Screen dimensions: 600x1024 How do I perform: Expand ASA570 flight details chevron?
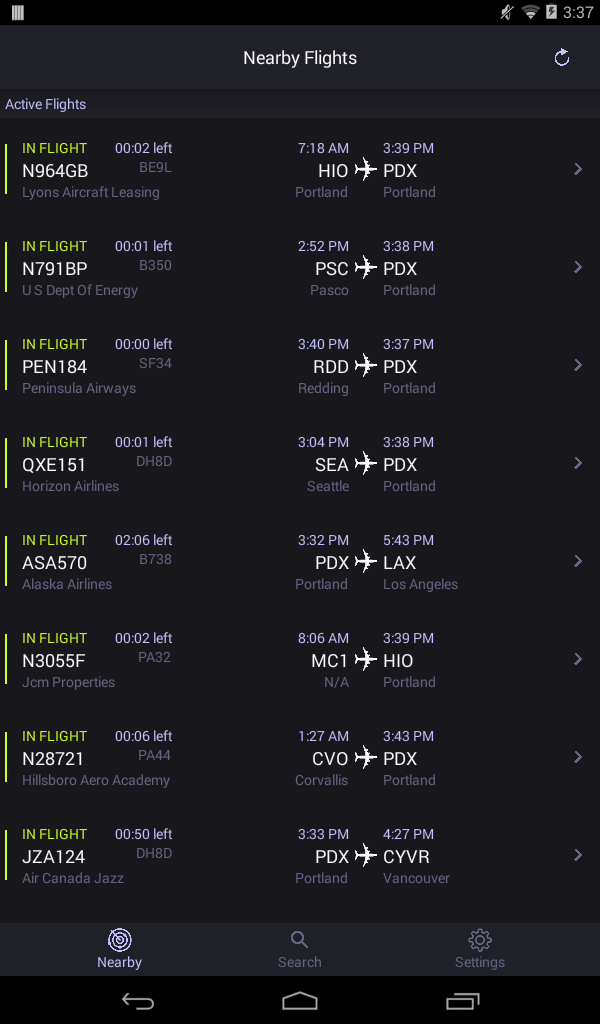click(578, 561)
